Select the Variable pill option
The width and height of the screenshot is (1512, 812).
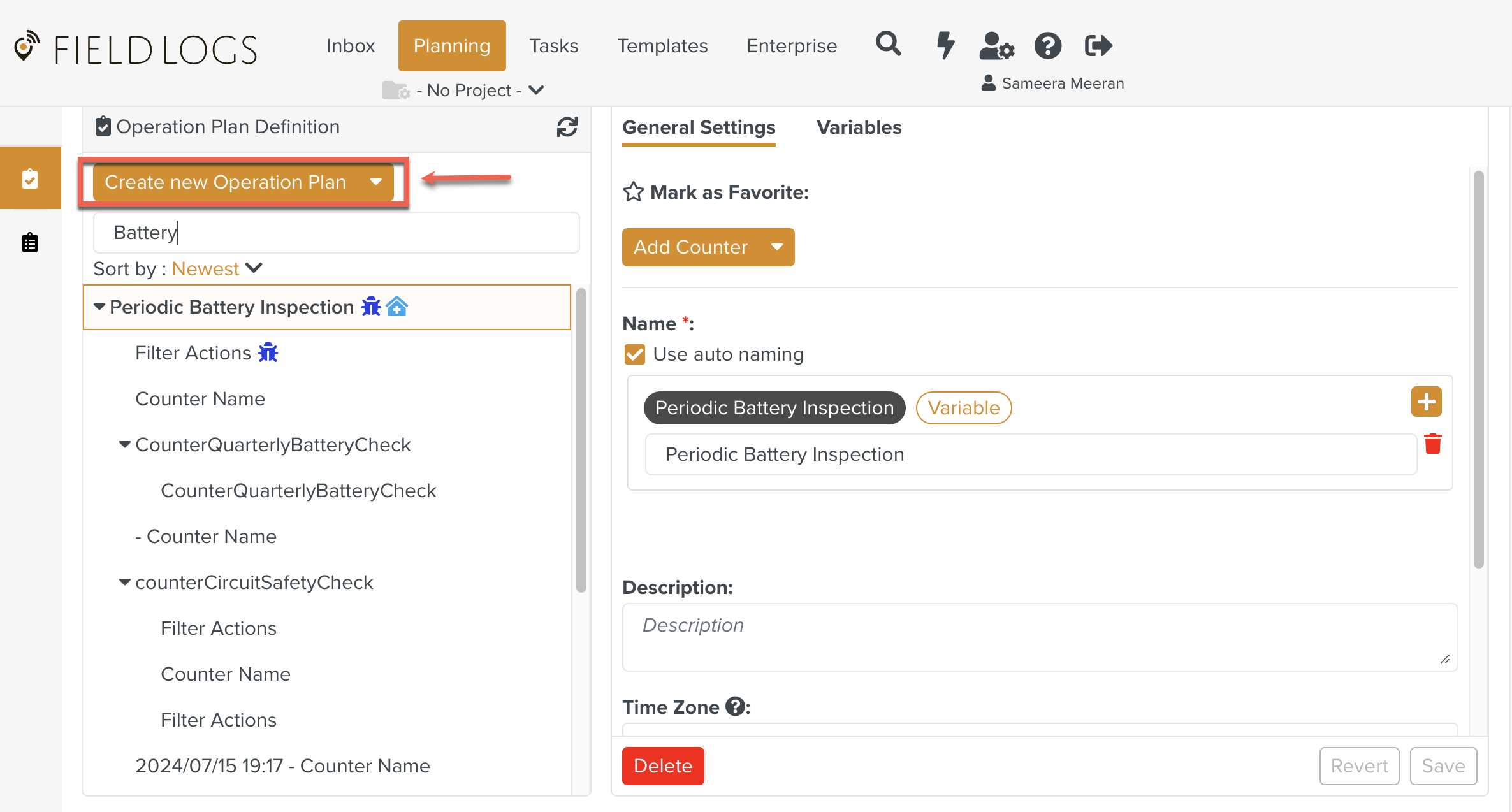(x=963, y=408)
